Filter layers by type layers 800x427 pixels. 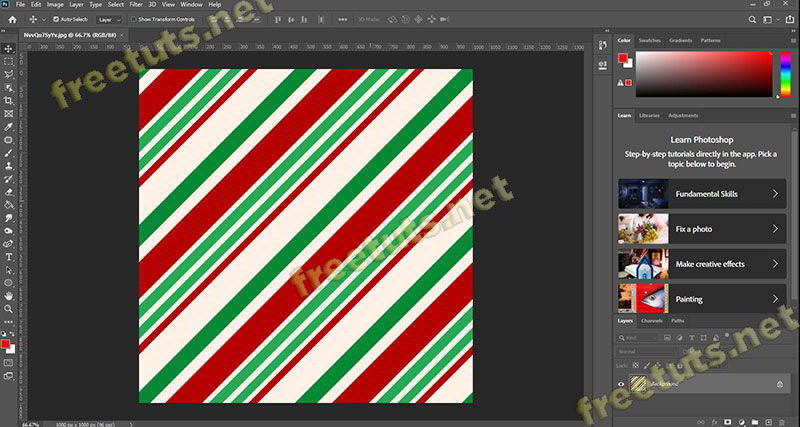(x=692, y=338)
